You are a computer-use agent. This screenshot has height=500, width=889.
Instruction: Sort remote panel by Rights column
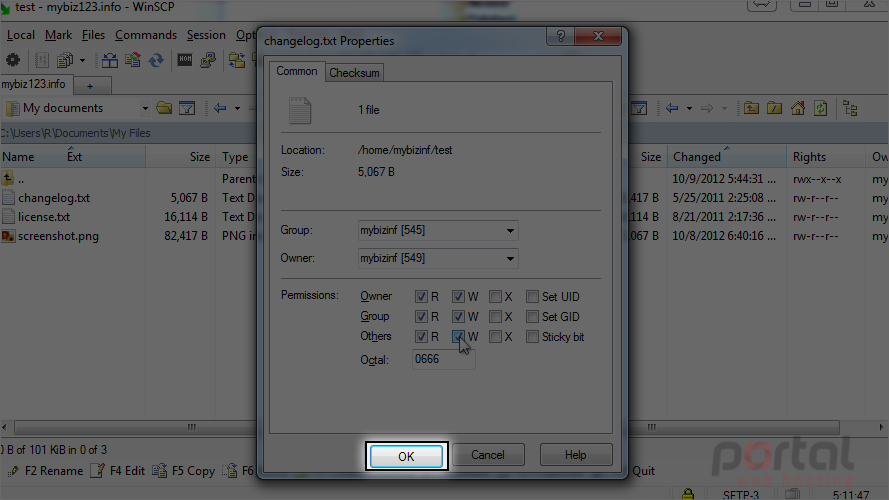pos(826,156)
